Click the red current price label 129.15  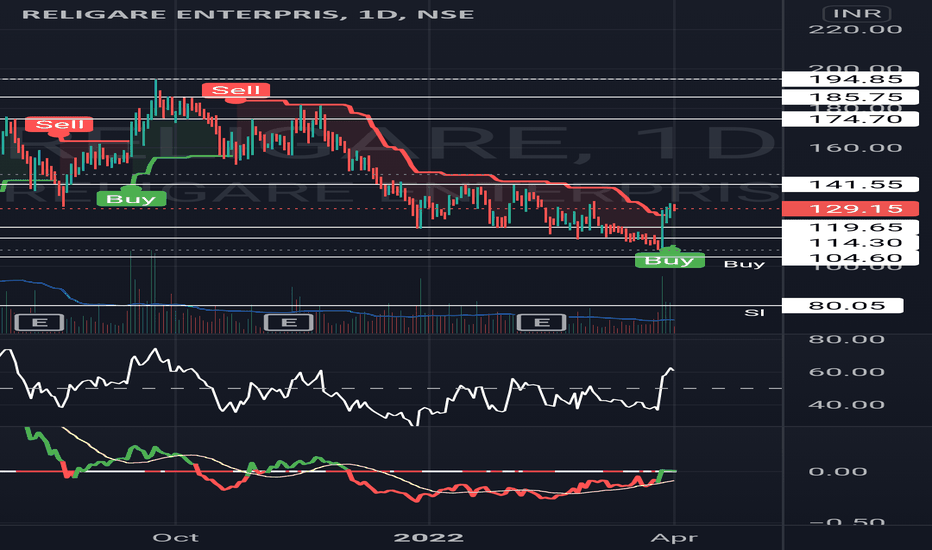[850, 209]
